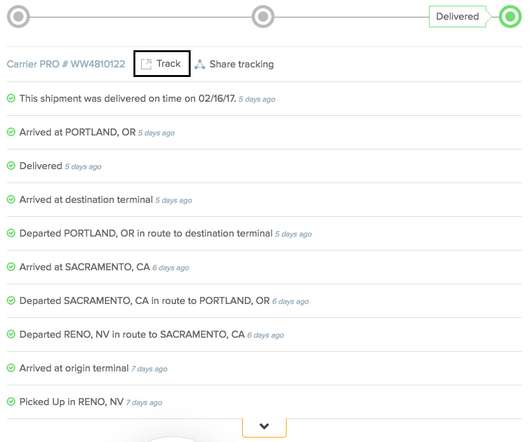Select Carrier PRO # WW4810122 link
The width and height of the screenshot is (530, 442).
coord(66,64)
